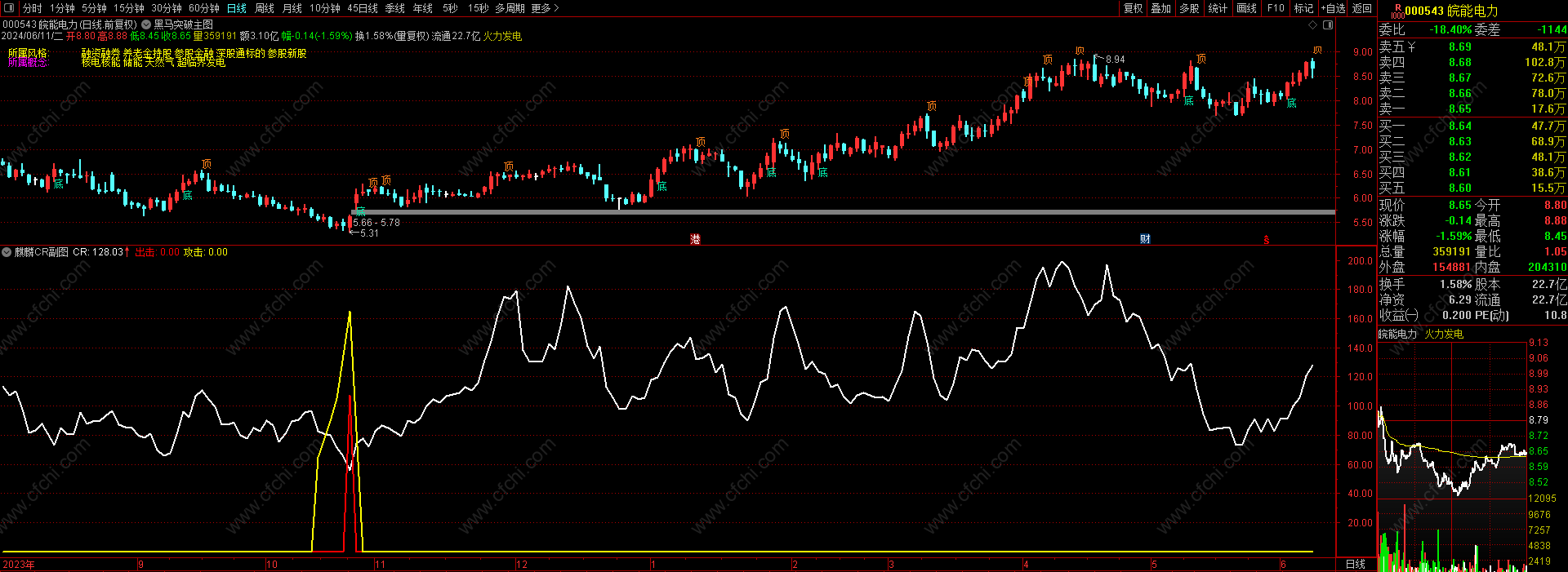Click the 卖五 price 8.69 row
1568x572 pixels.
coord(1472,47)
